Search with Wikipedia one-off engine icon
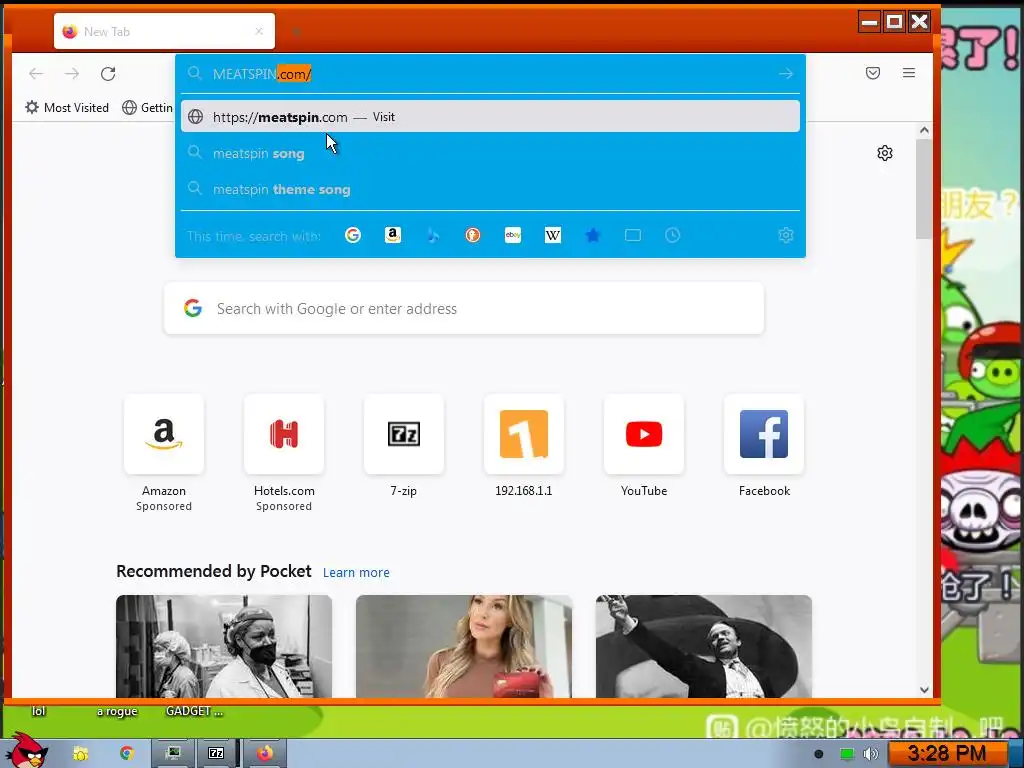Viewport: 1024px width, 768px height. (x=552, y=235)
